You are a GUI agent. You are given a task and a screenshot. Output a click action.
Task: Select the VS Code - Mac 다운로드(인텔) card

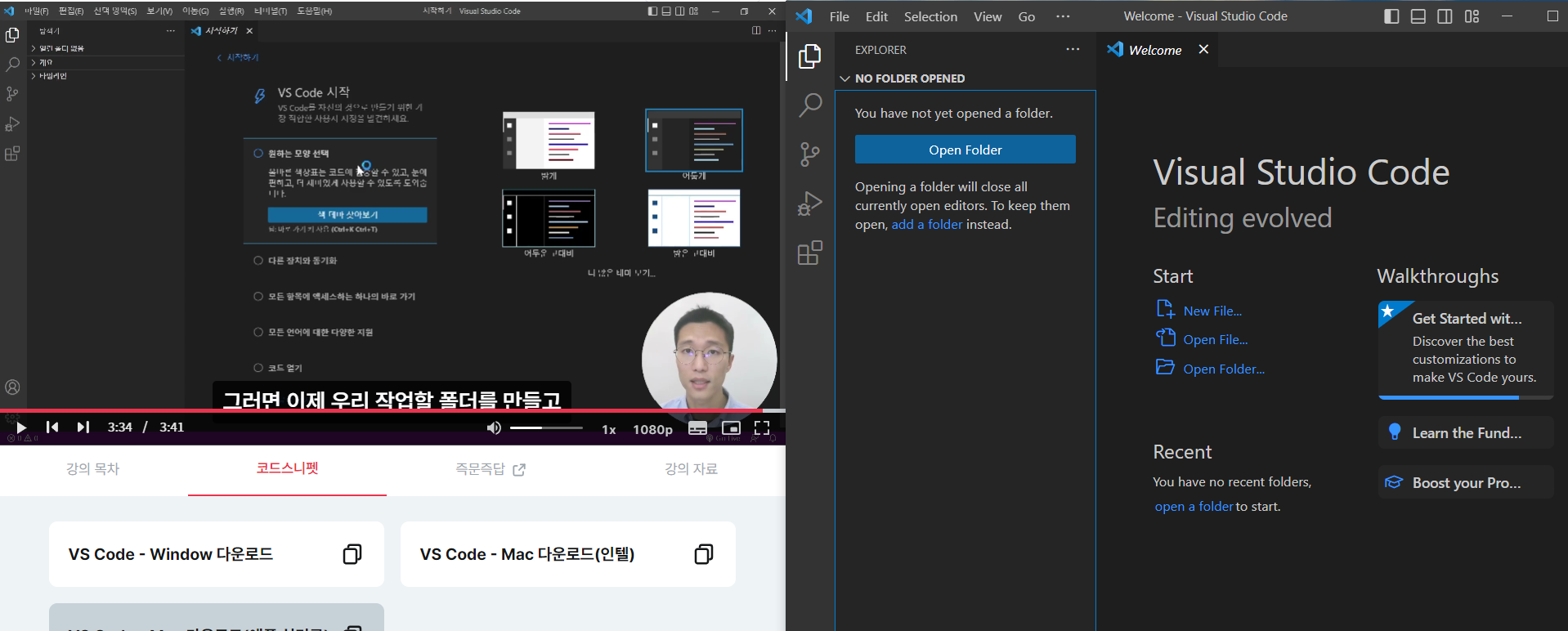point(568,554)
